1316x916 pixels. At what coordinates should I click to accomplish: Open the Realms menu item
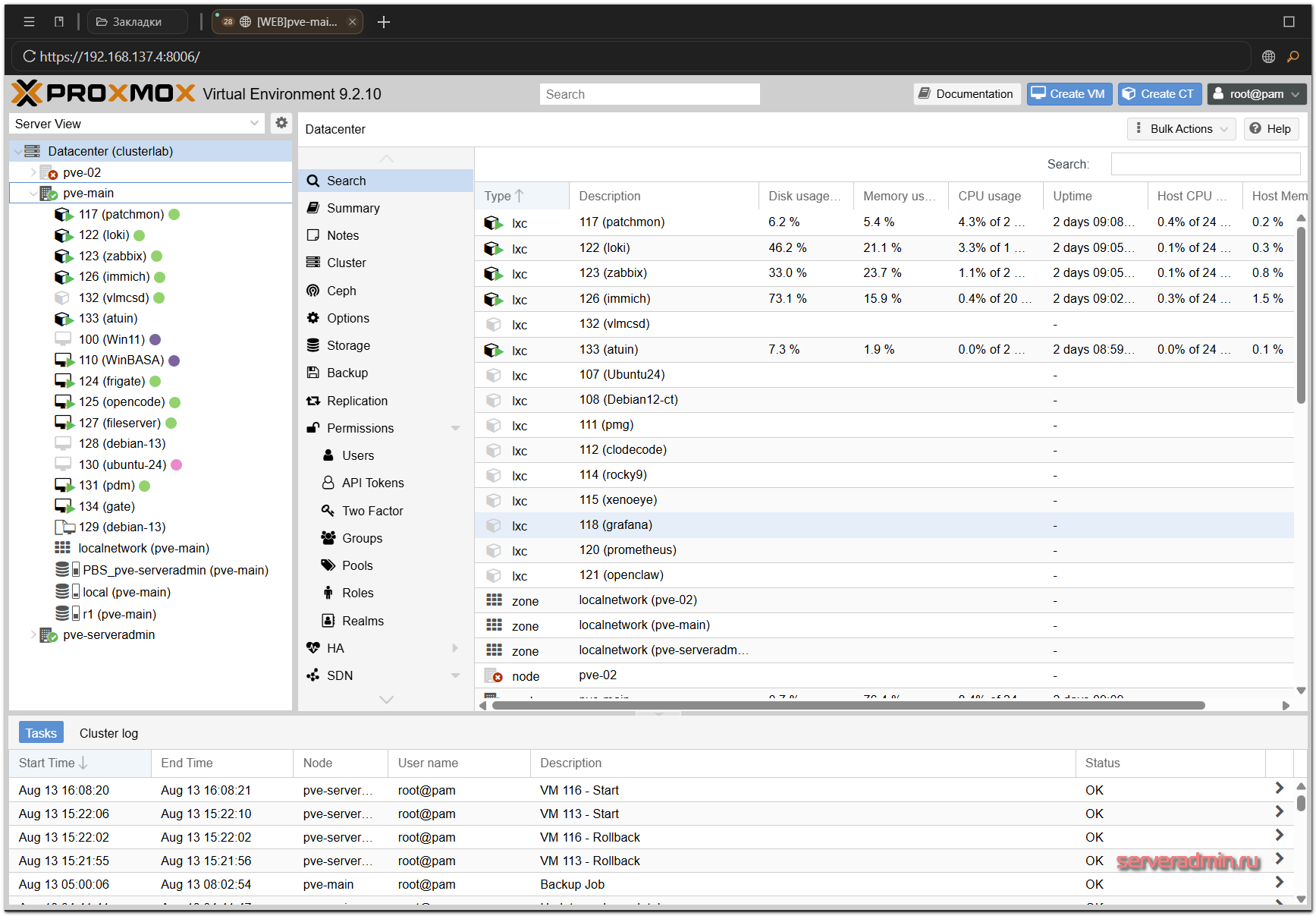385,621
